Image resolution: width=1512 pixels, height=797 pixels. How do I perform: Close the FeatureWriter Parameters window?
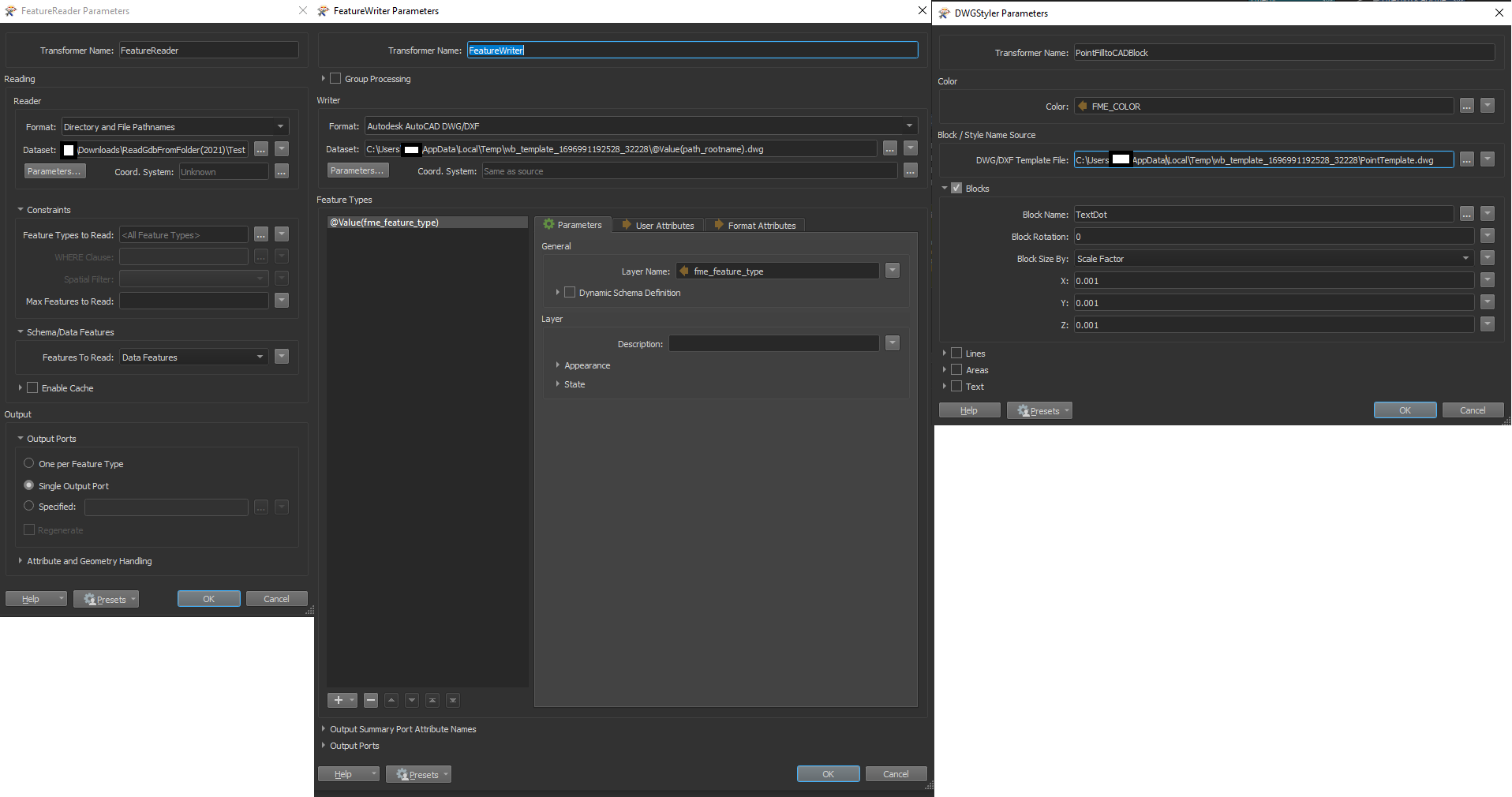pyautogui.click(x=922, y=10)
